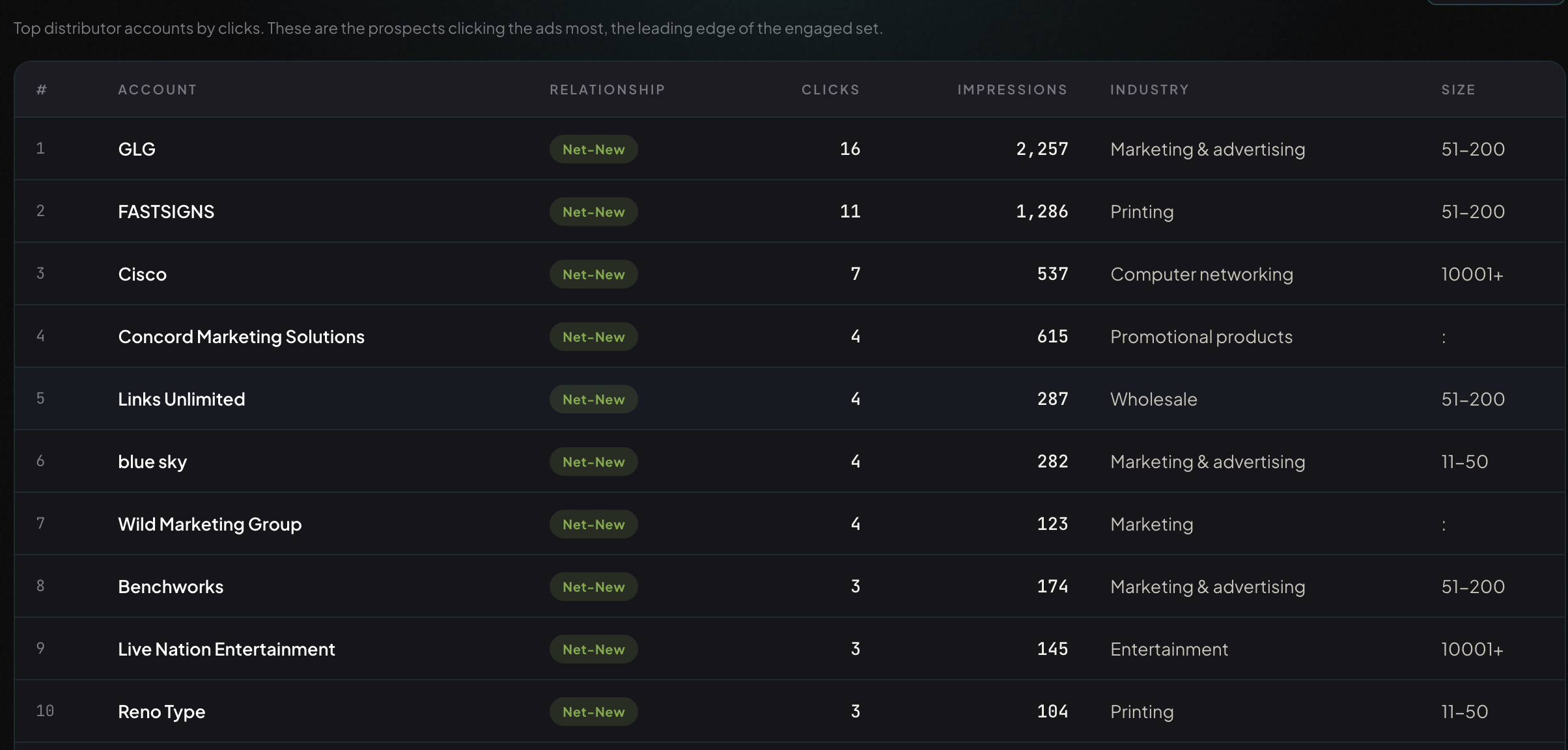Select the blue sky account name
Viewport: 1568px width, 750px height.
tap(152, 462)
